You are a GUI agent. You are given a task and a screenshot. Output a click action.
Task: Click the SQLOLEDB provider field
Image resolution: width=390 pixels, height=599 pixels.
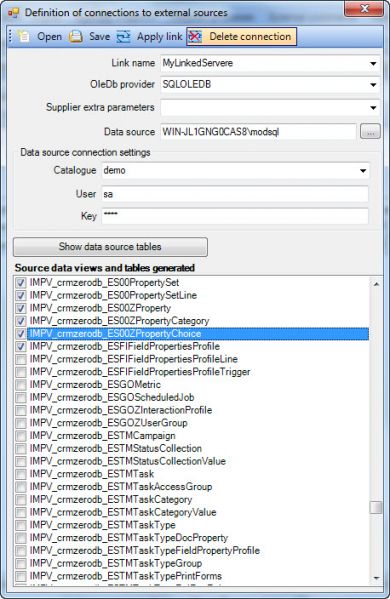[x=270, y=84]
